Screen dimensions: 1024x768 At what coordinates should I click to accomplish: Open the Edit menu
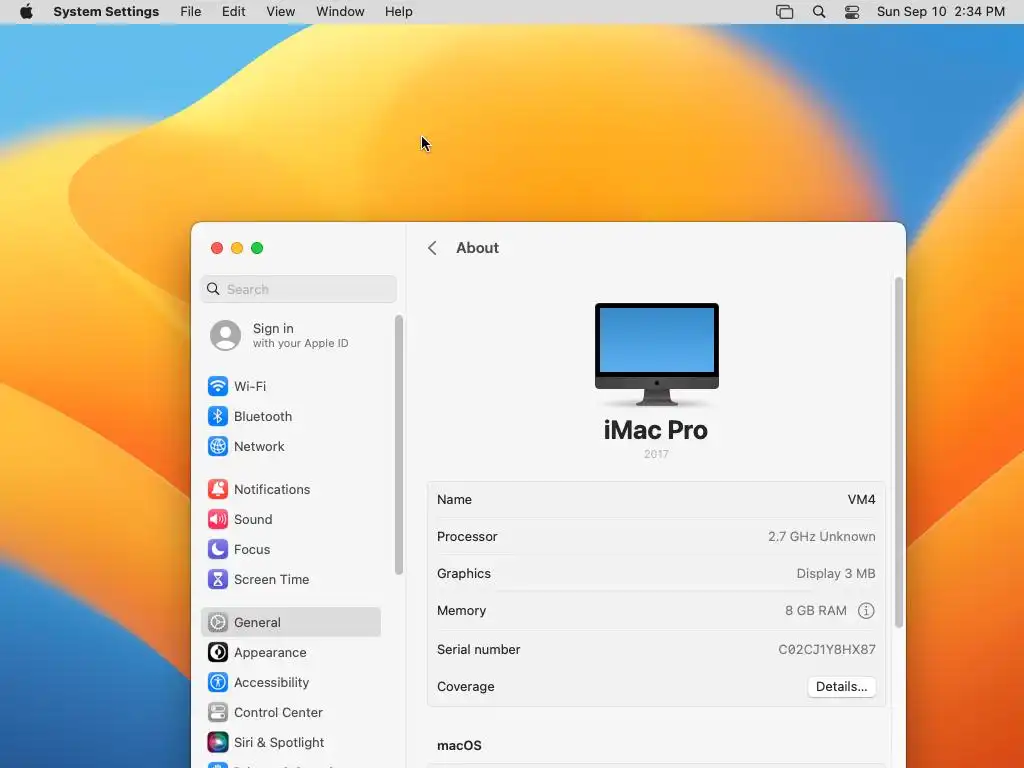(x=233, y=12)
